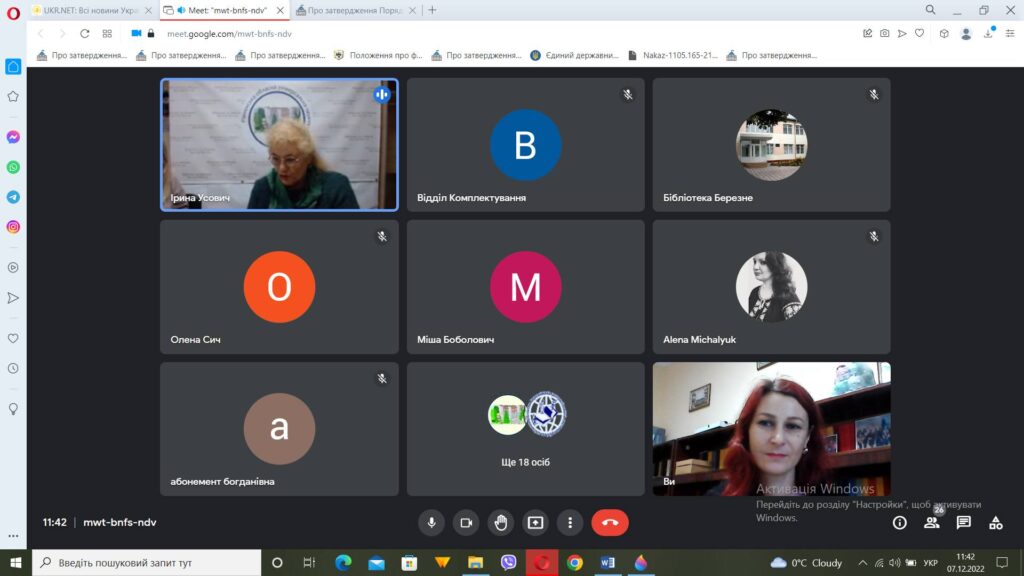Screen dimensions: 1024x576
Task: Click the present screen button
Action: pos(535,522)
